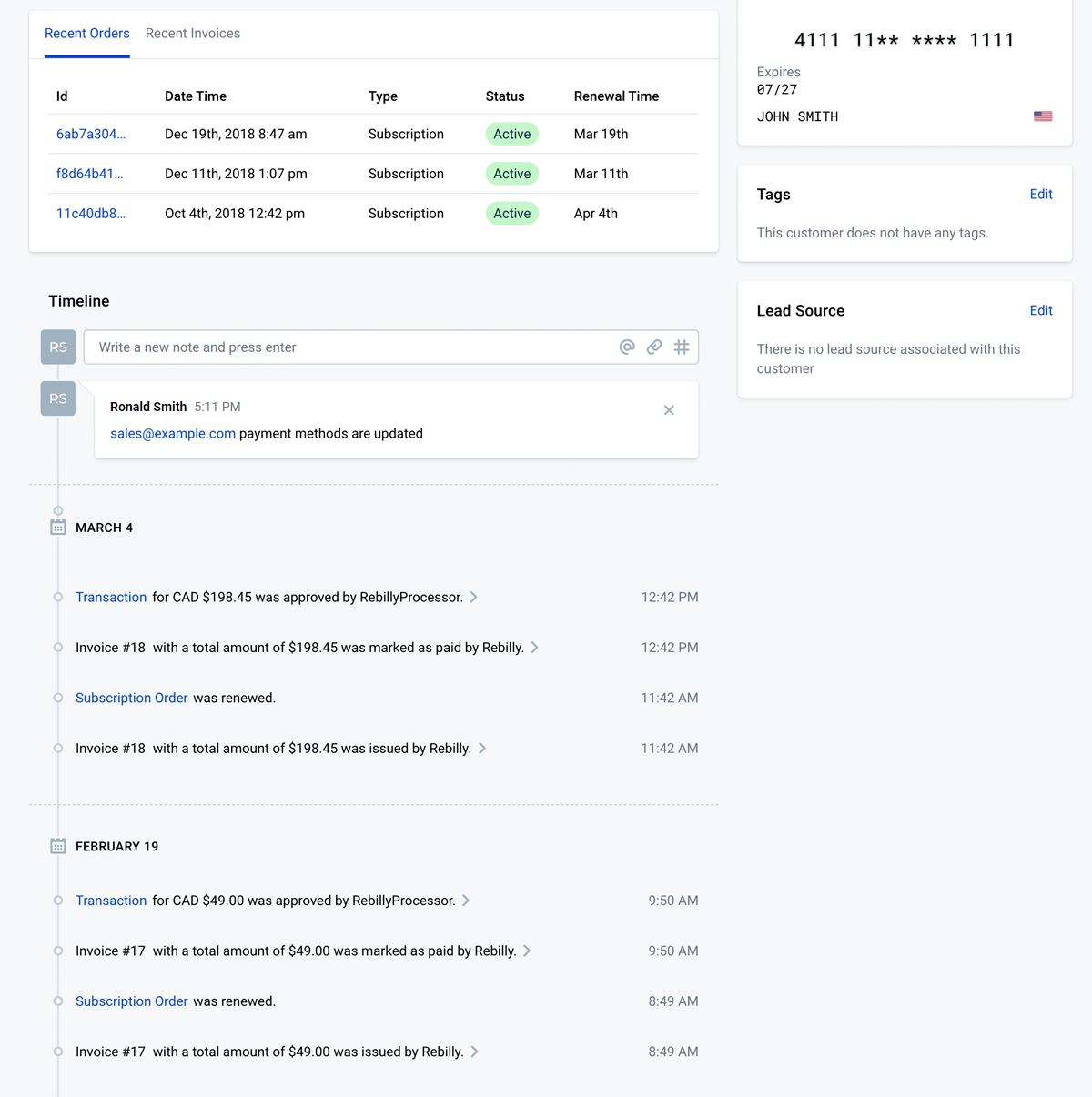This screenshot has height=1097, width=1092.
Task: Click the March 4 calendar icon
Action: [58, 528]
